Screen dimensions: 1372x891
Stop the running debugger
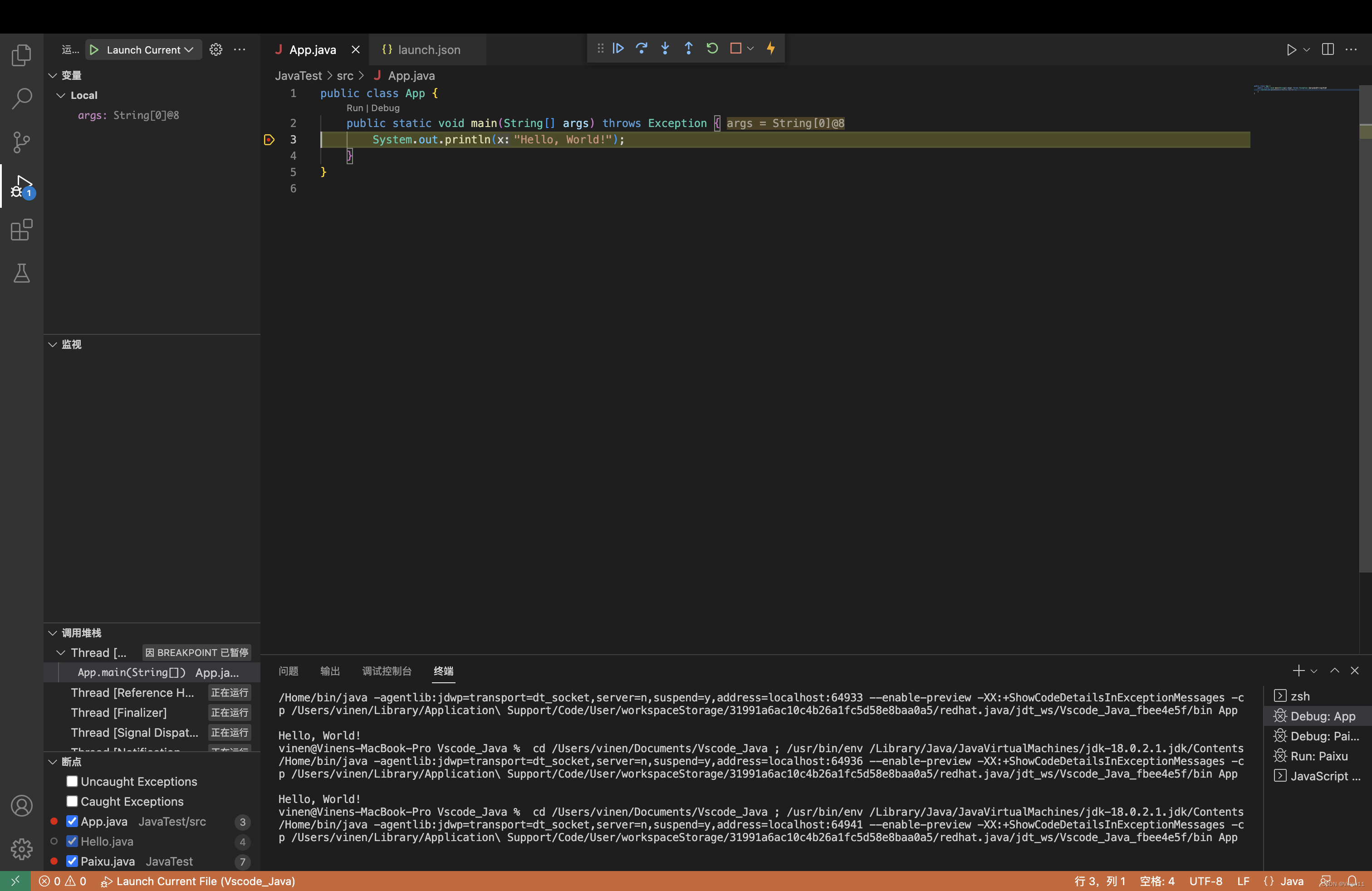click(x=735, y=49)
